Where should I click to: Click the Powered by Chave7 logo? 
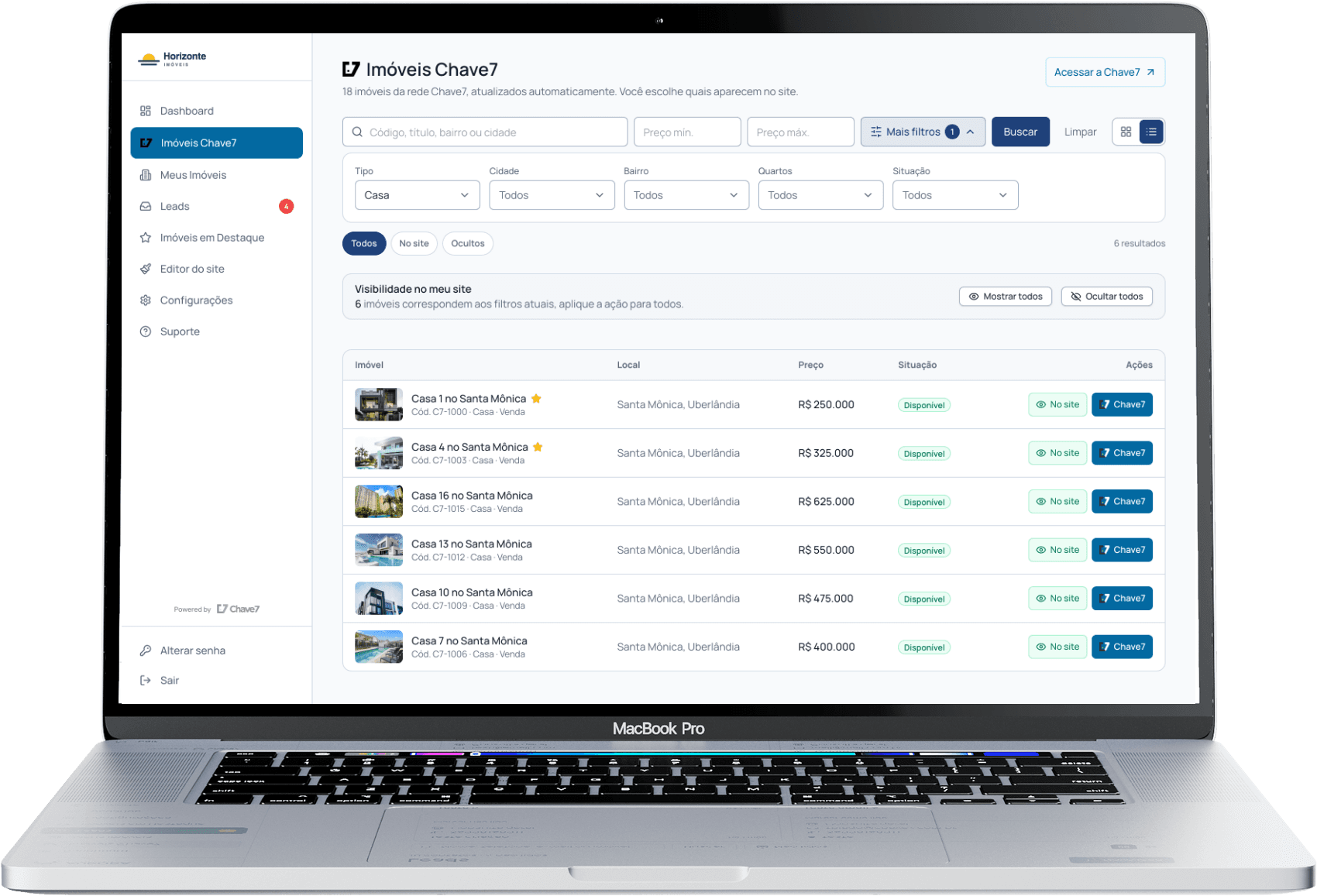pos(238,609)
